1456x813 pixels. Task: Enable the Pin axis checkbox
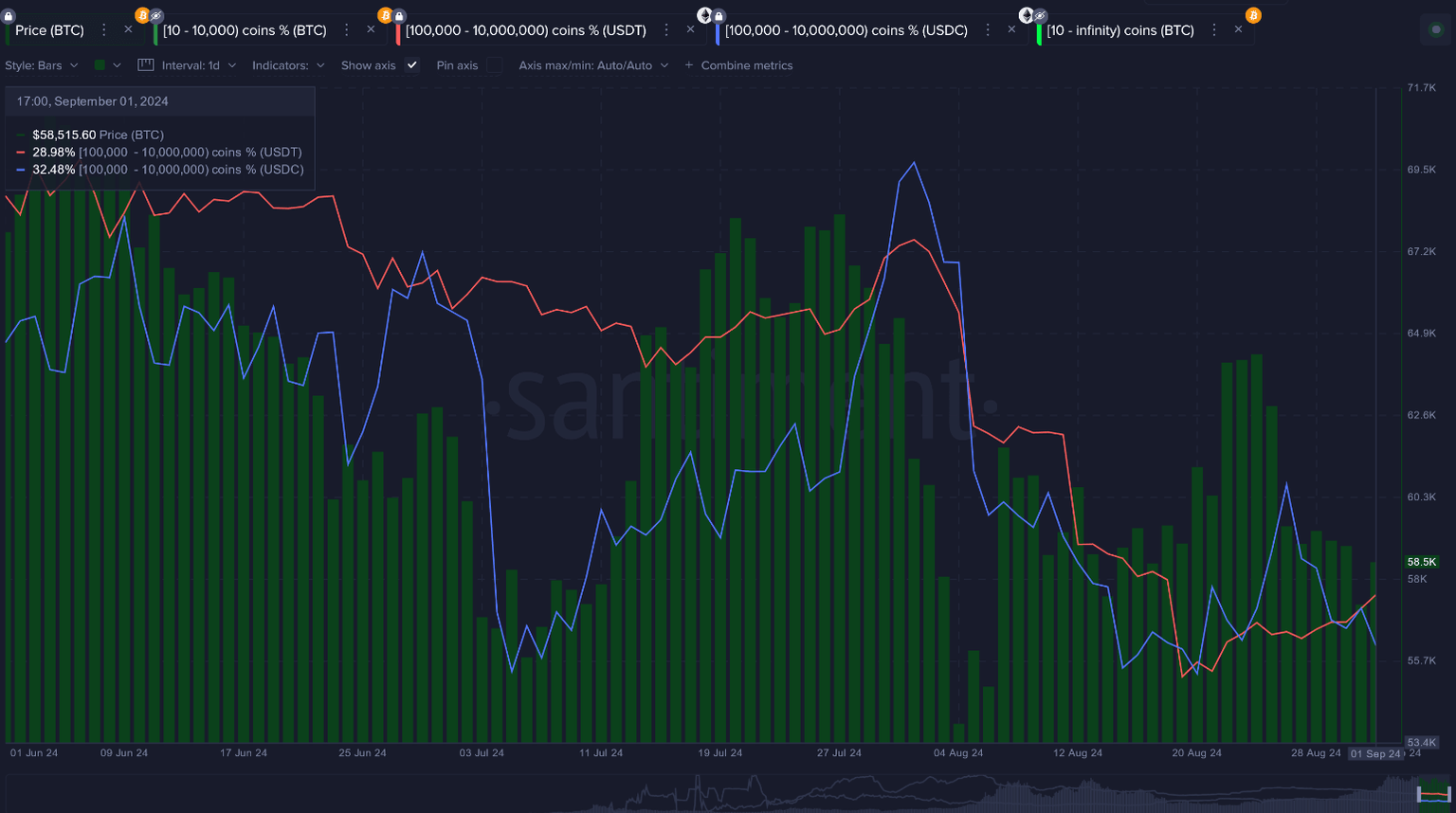[494, 65]
